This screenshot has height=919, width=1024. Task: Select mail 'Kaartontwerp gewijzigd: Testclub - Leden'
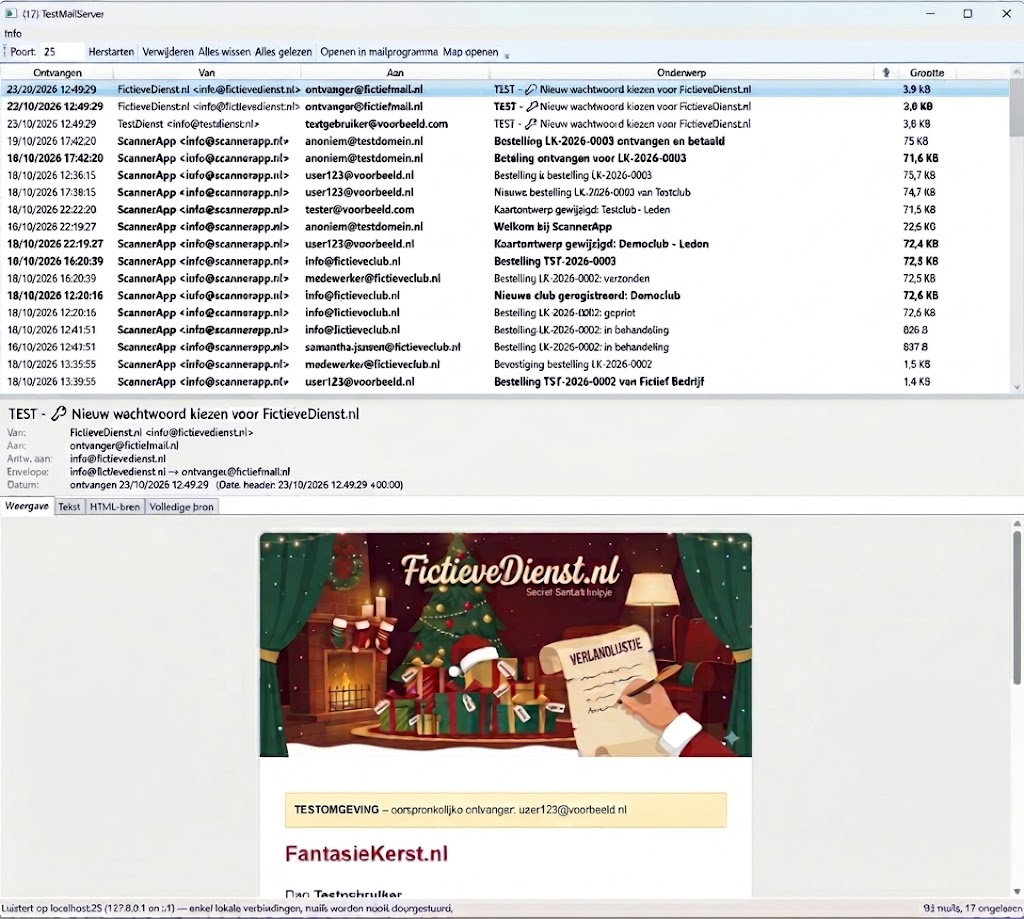point(505,210)
